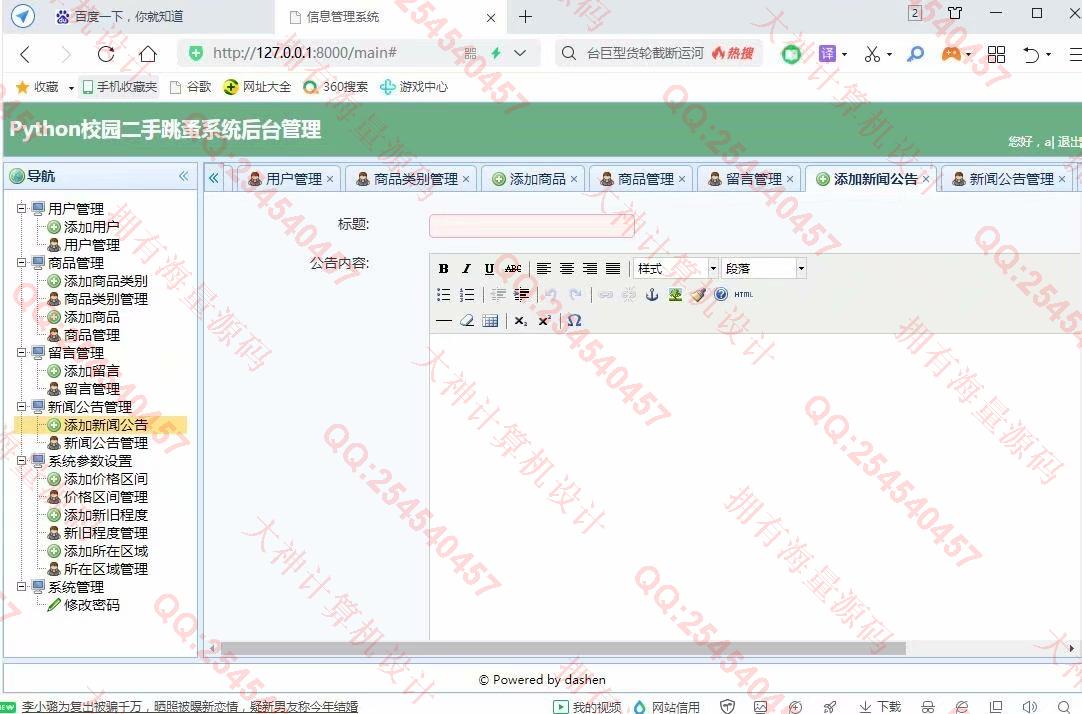Go to the browser home page
This screenshot has width=1082, height=714.
tap(148, 53)
